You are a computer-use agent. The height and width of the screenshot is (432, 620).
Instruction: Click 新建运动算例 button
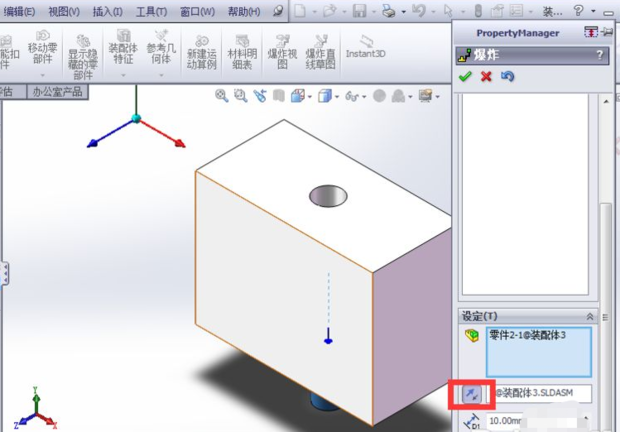click(202, 52)
